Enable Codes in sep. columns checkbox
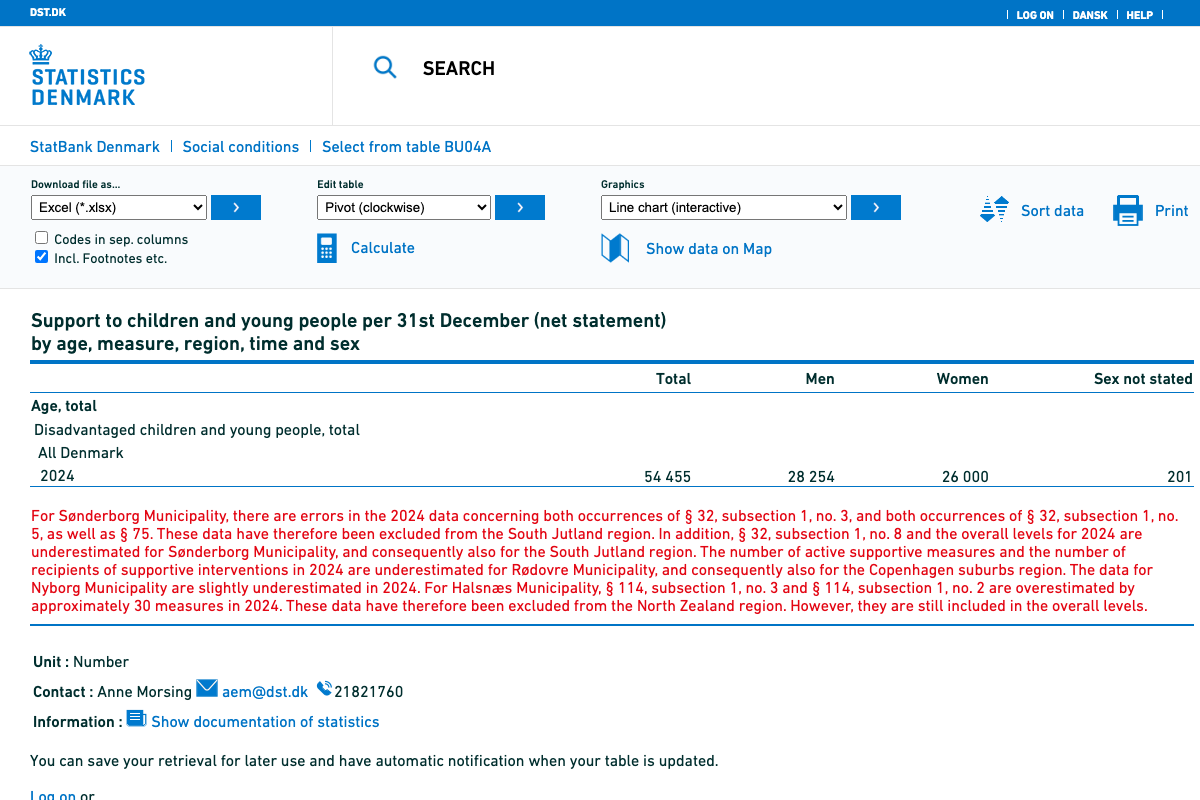Viewport: 1200px width, 800px height. point(42,238)
